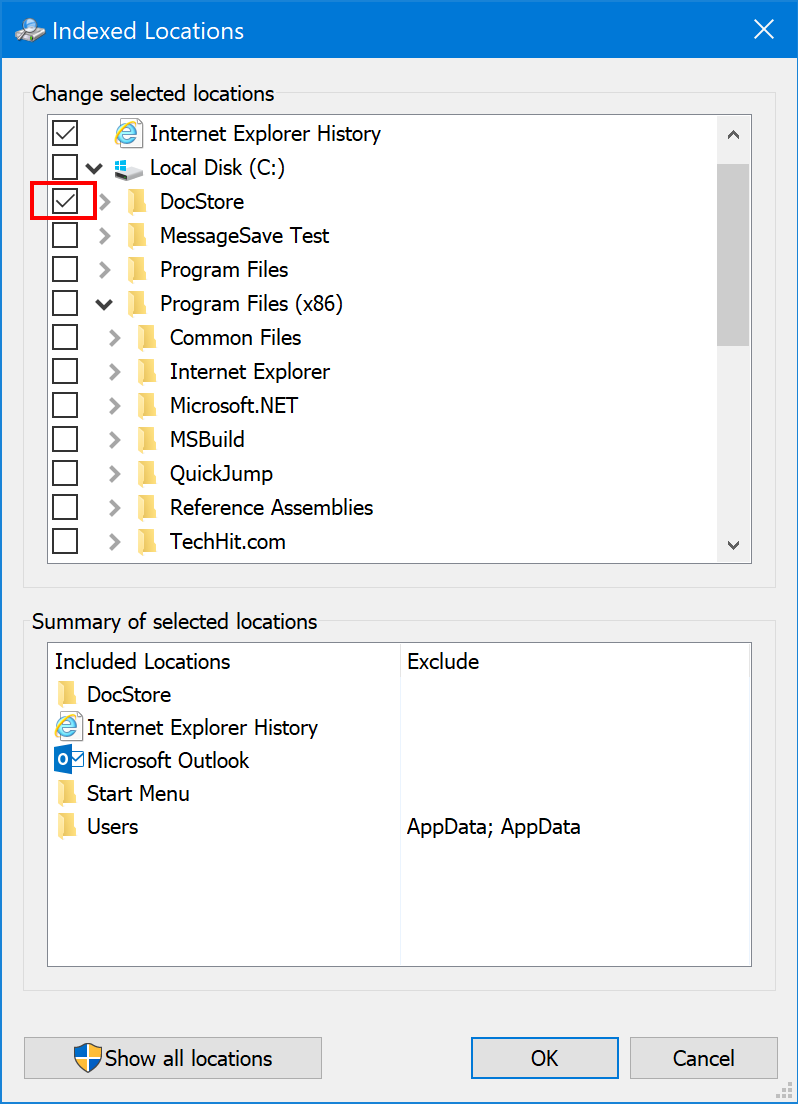Click the Included Locations column header
The width and height of the screenshot is (798, 1104).
(x=225, y=661)
